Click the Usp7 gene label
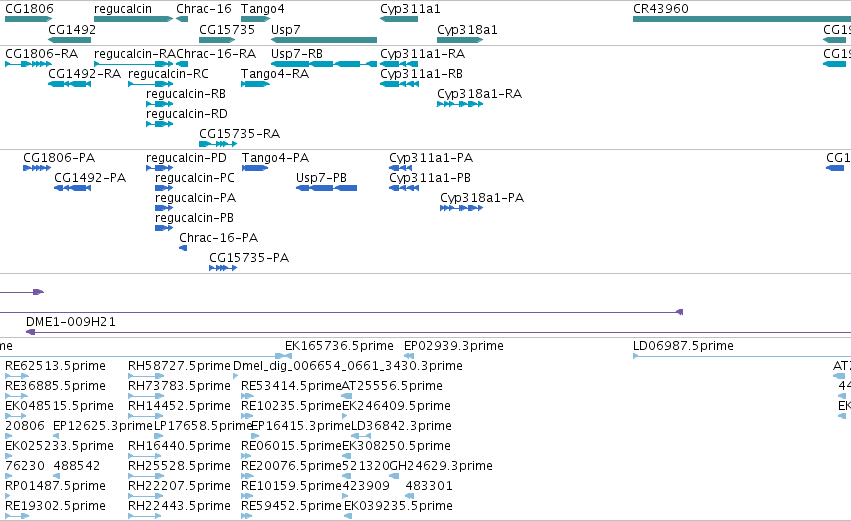 [x=285, y=30]
